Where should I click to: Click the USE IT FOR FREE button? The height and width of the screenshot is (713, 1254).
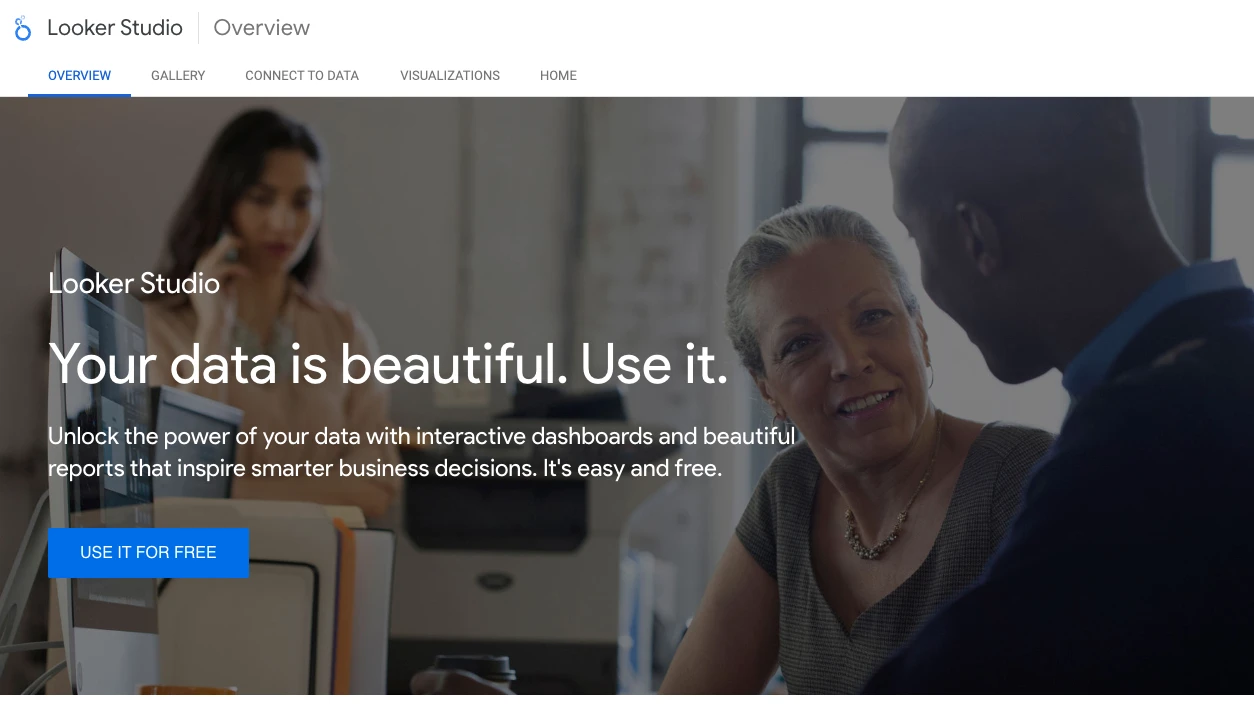[148, 552]
